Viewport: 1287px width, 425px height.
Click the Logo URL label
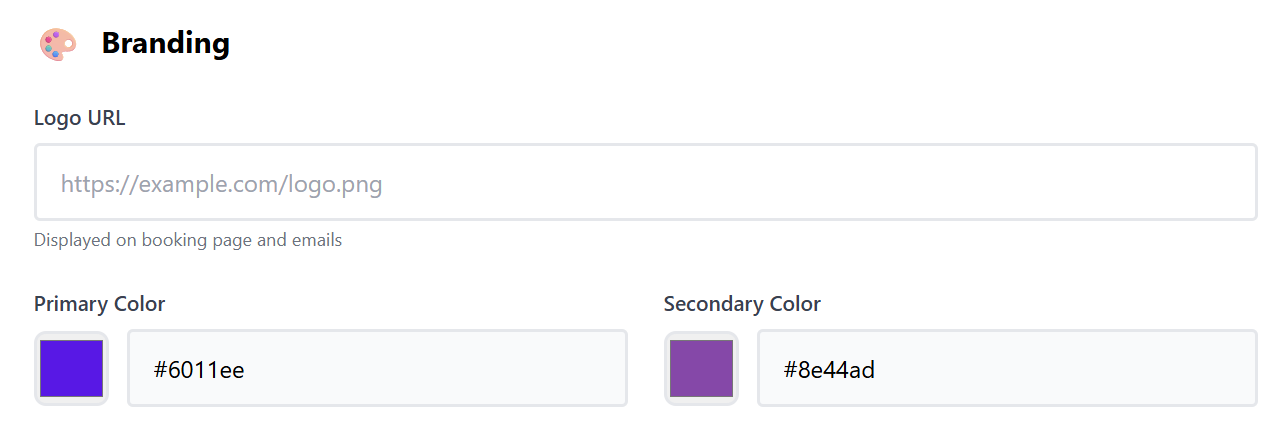80,118
